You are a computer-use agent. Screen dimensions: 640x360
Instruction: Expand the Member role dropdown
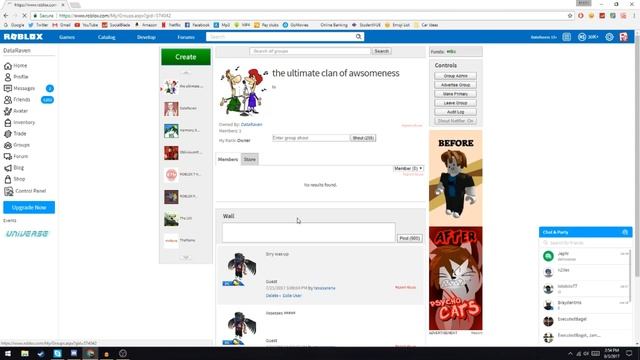[x=408, y=169]
